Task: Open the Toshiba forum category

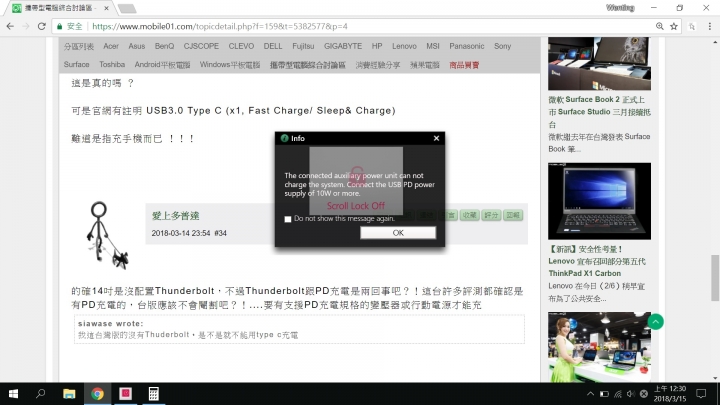Action: click(x=112, y=64)
